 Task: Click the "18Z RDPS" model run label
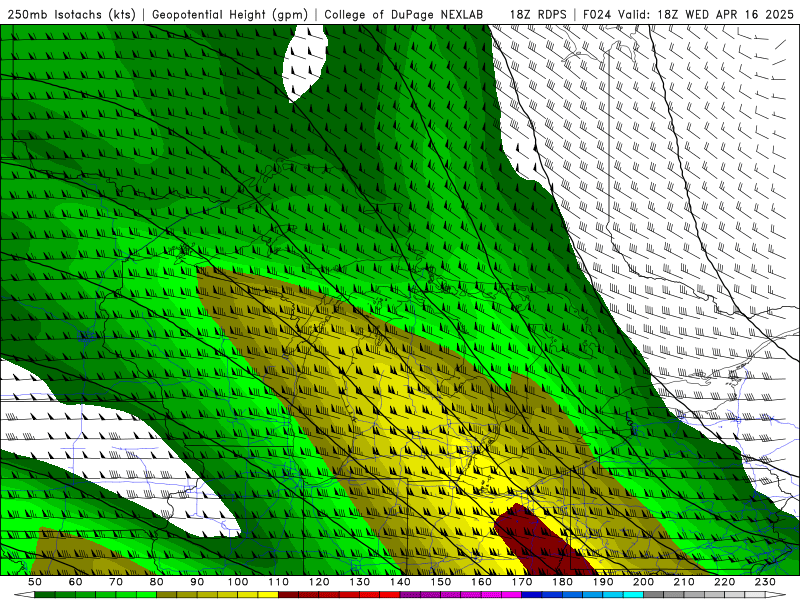pyautogui.click(x=538, y=15)
